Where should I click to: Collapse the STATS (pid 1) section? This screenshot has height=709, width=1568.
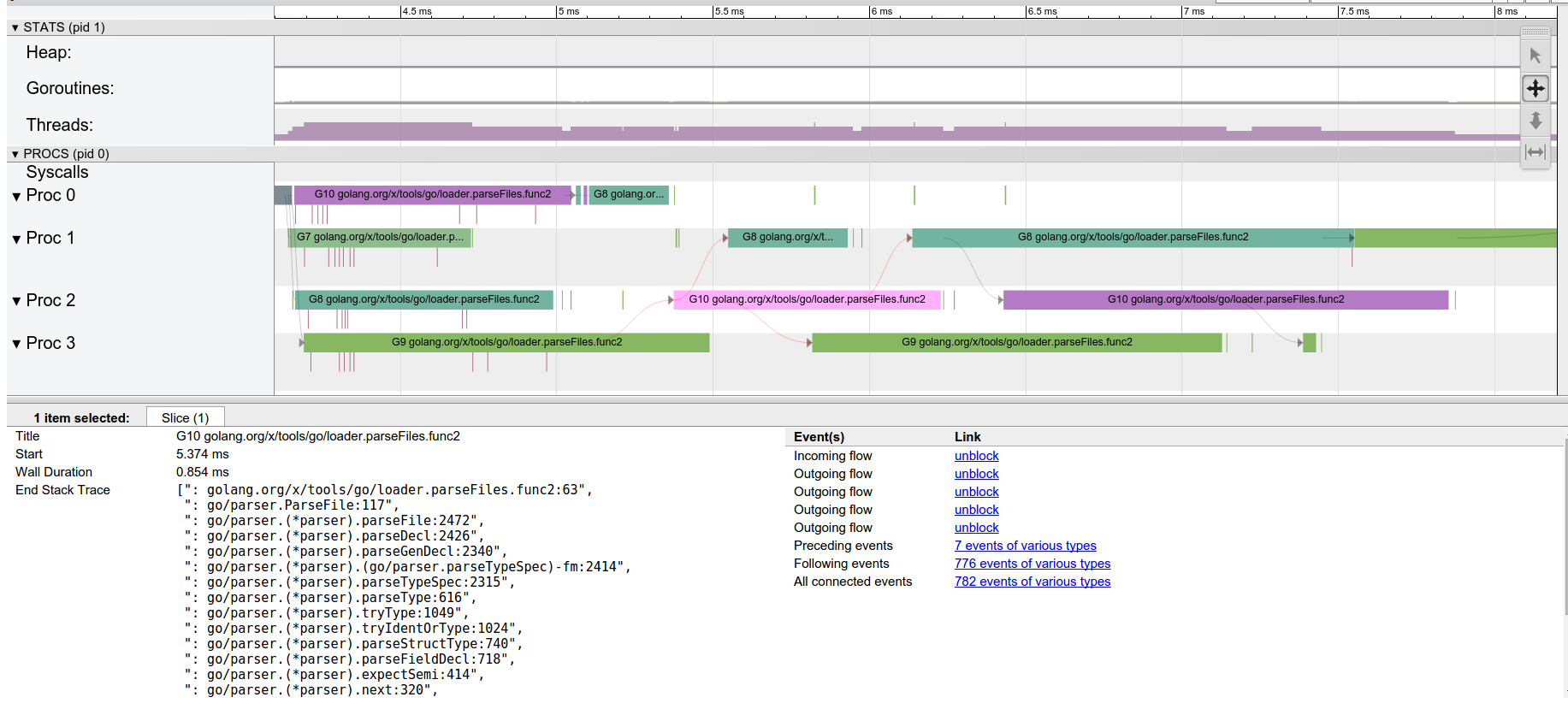click(15, 27)
